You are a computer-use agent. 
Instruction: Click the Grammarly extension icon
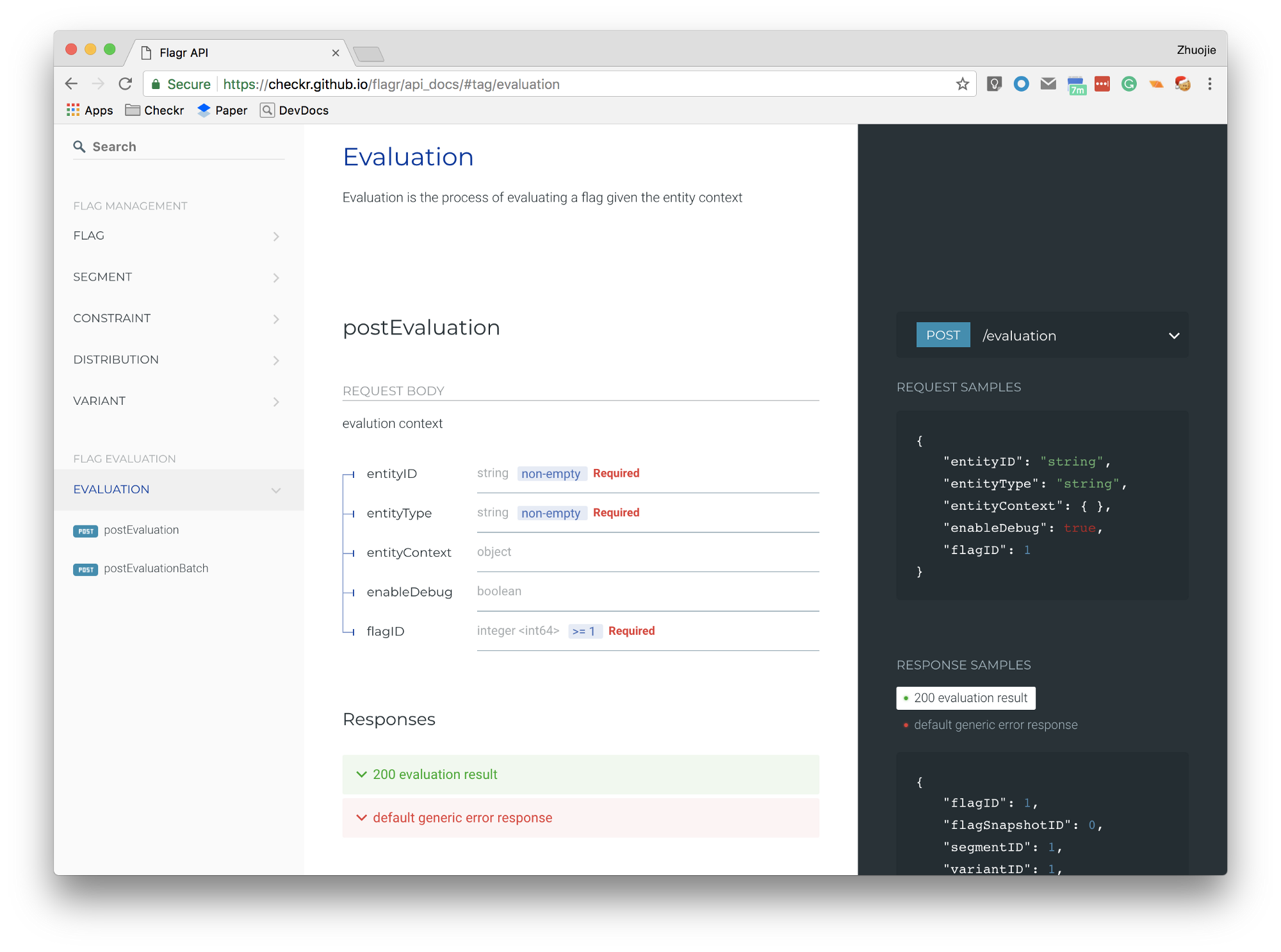coord(1129,84)
